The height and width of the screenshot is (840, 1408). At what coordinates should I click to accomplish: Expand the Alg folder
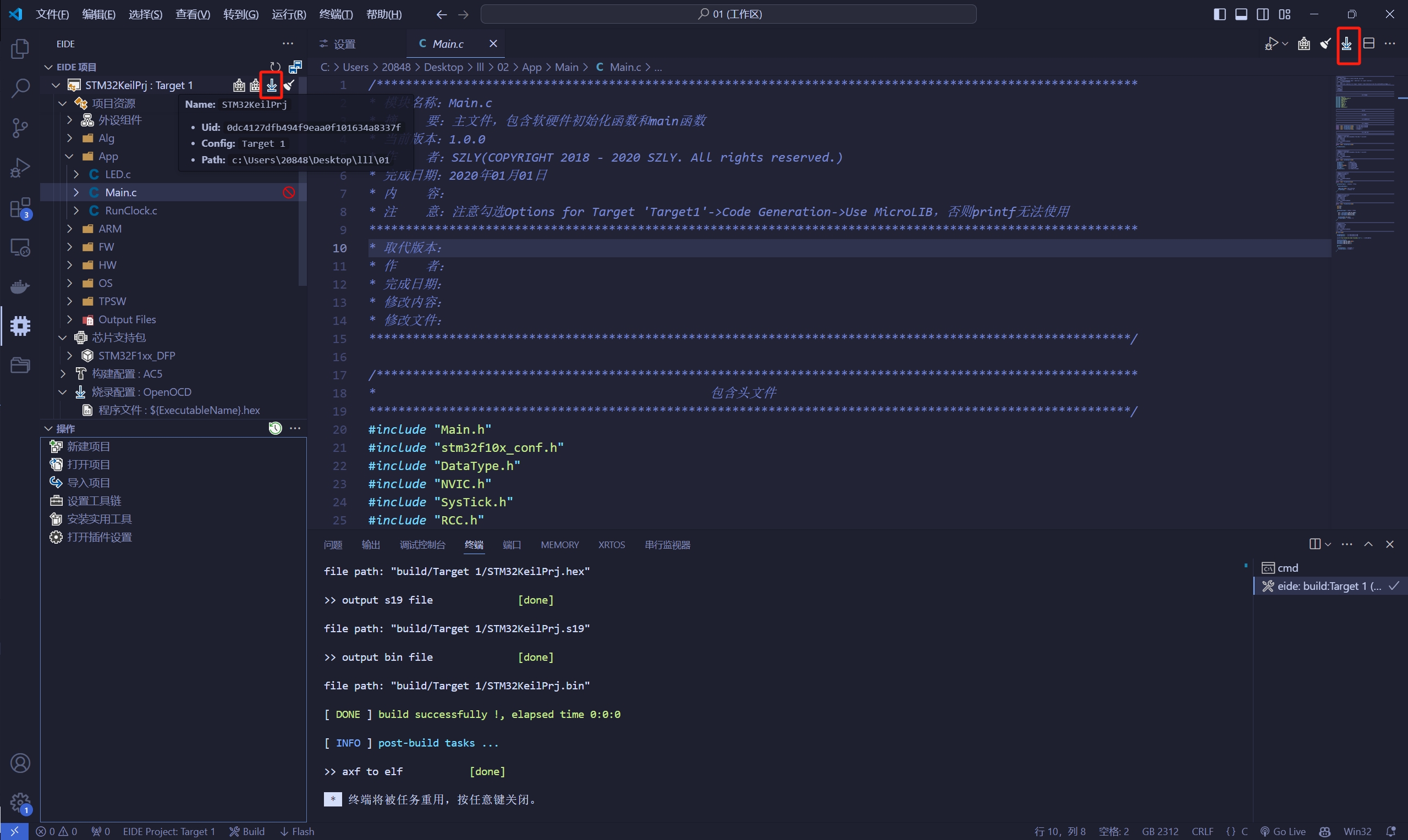(70, 138)
